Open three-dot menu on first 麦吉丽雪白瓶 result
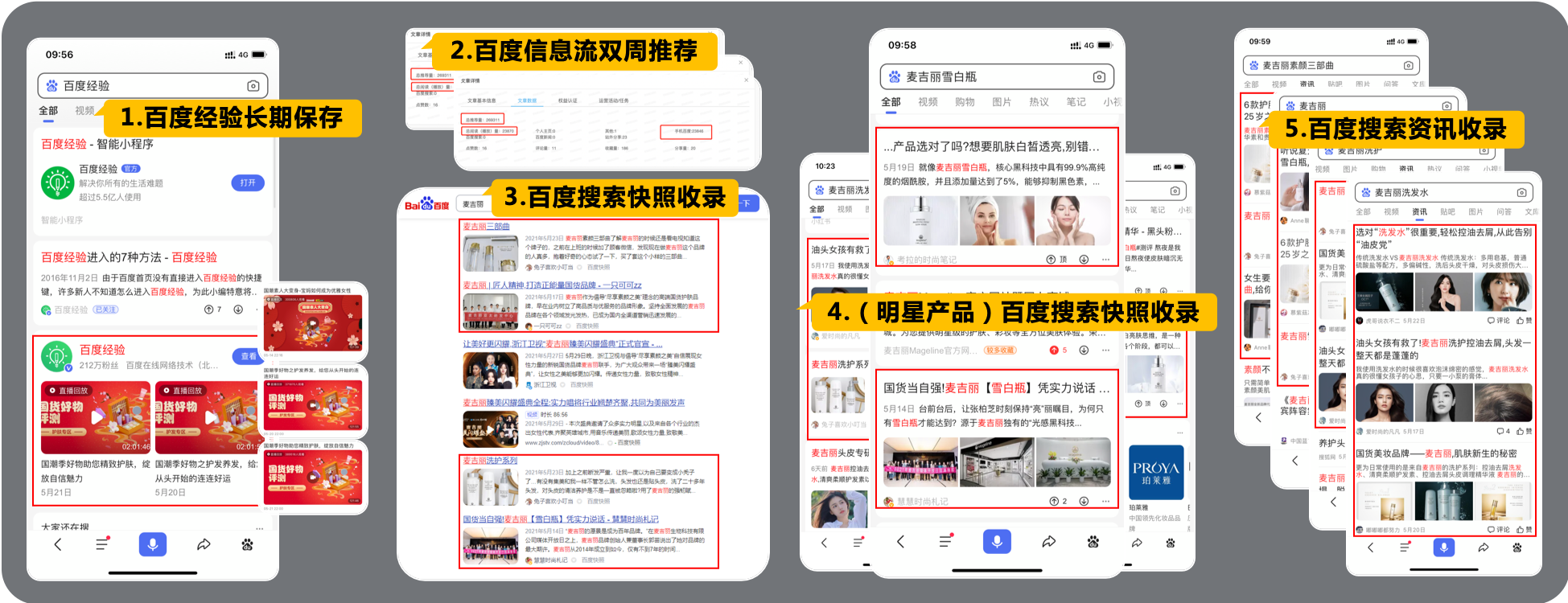 pos(1105,260)
